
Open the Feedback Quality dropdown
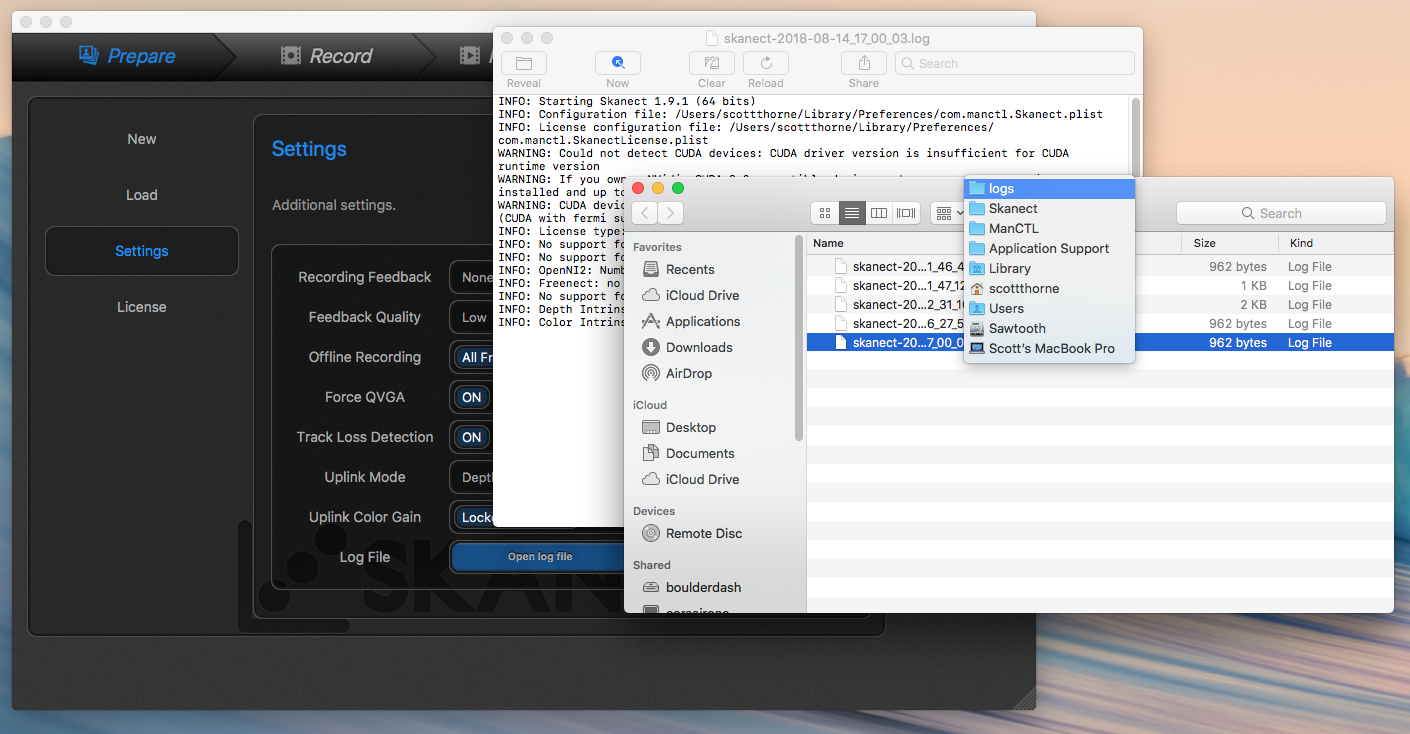(472, 317)
